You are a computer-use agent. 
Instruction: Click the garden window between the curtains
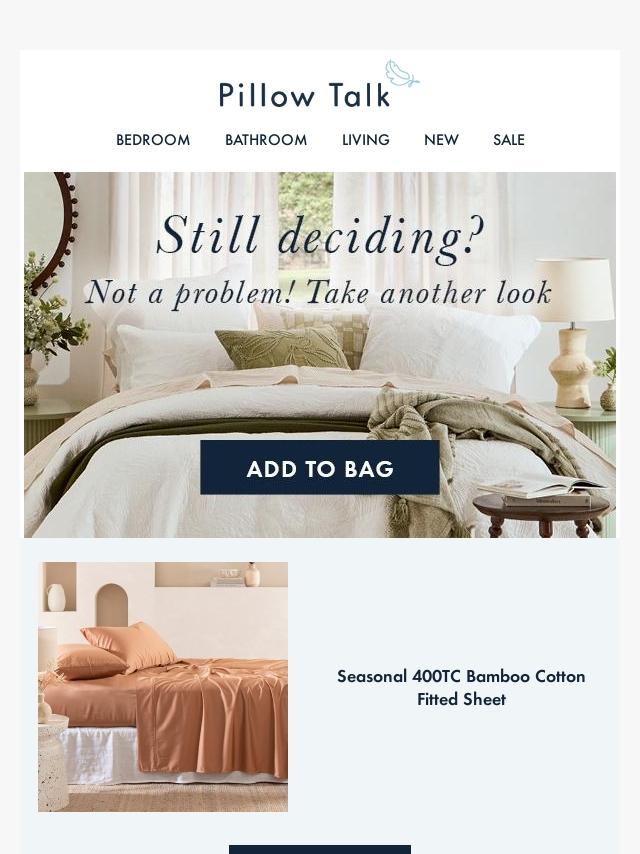pos(305,222)
